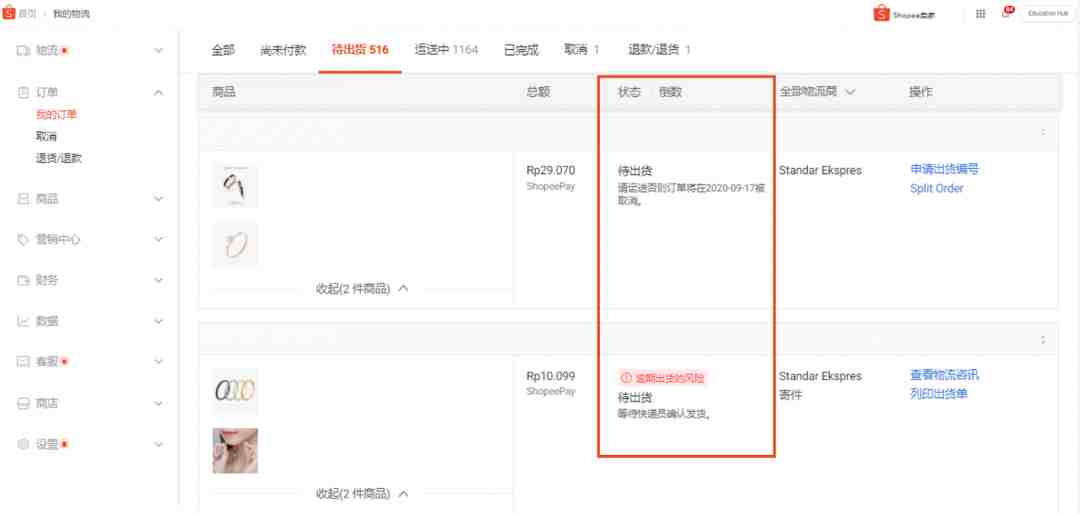Click the 营销中心 tag icon in sidebar

point(23,240)
